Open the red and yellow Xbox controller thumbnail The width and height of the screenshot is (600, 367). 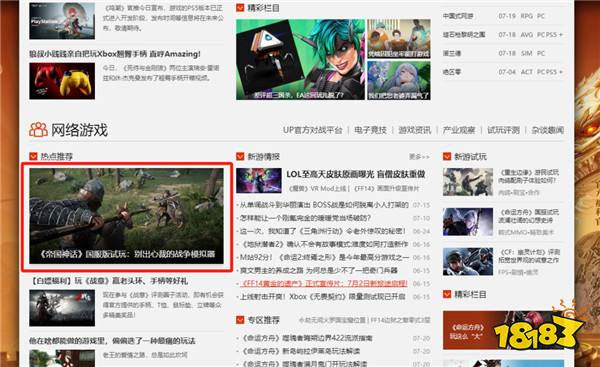[62, 81]
